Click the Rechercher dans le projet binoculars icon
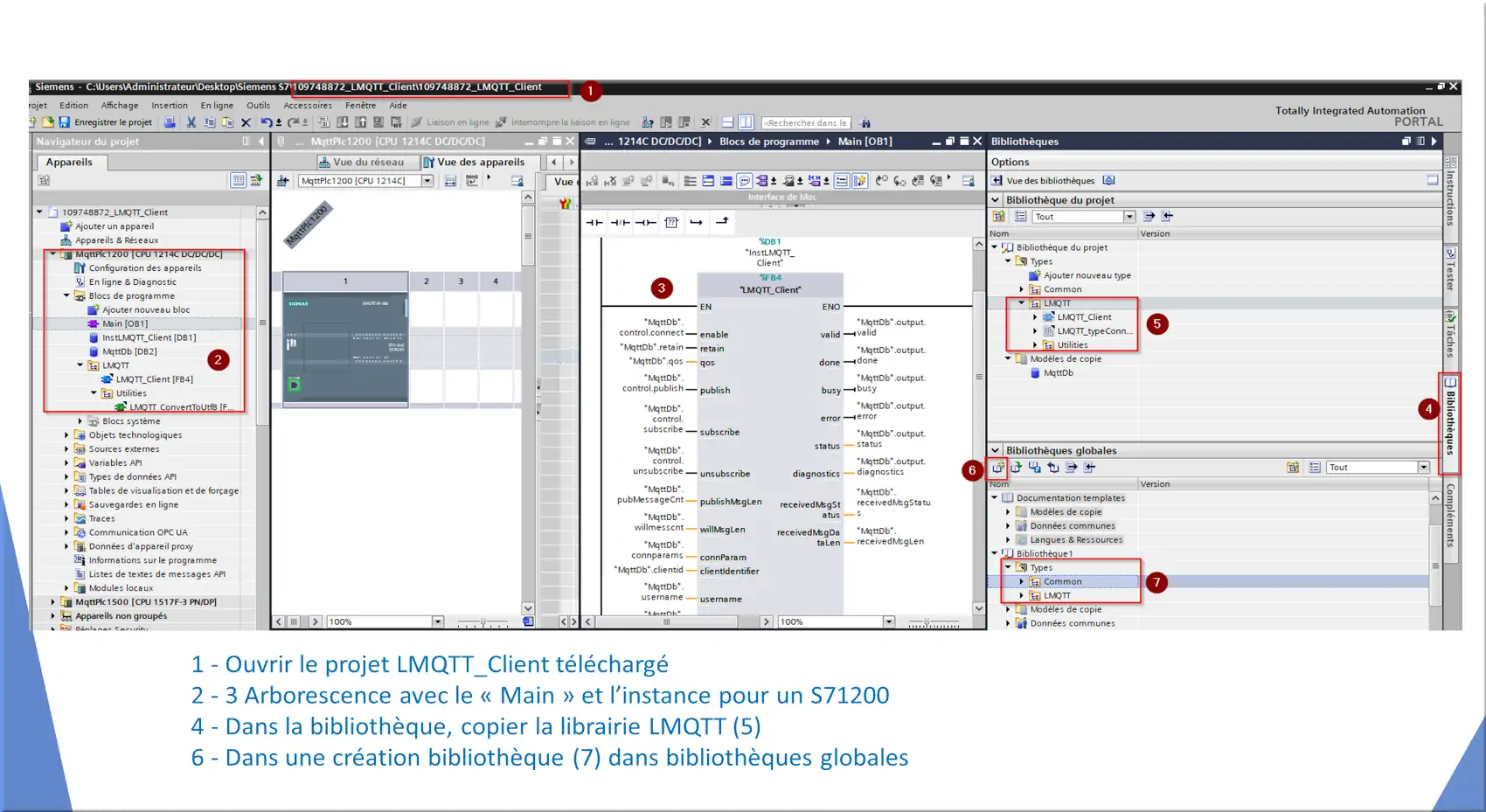The height and width of the screenshot is (812, 1486). (865, 122)
